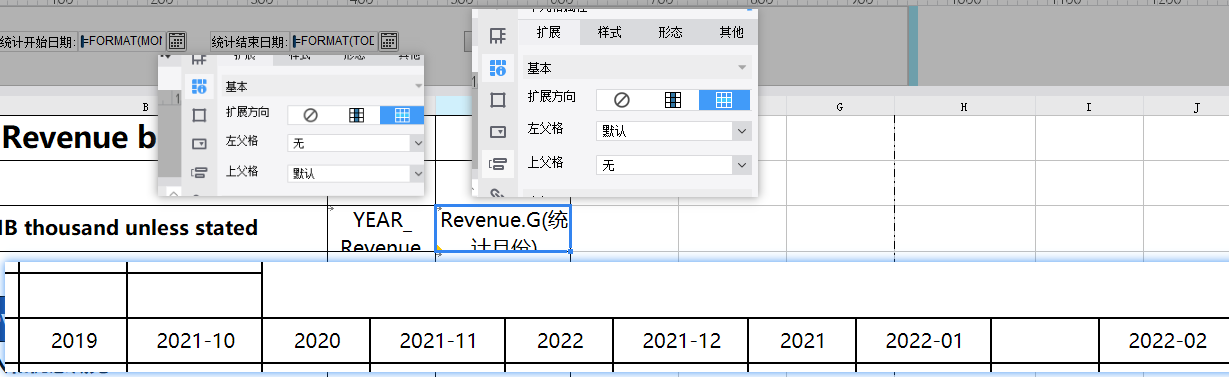Screen dimensions: 1229x377
Task: Open cell element icon in right panel sidebar
Action: 497,36
